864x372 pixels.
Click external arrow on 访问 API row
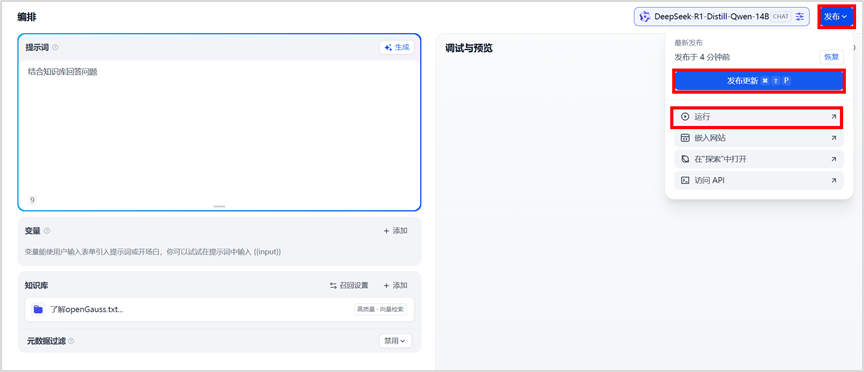point(834,180)
